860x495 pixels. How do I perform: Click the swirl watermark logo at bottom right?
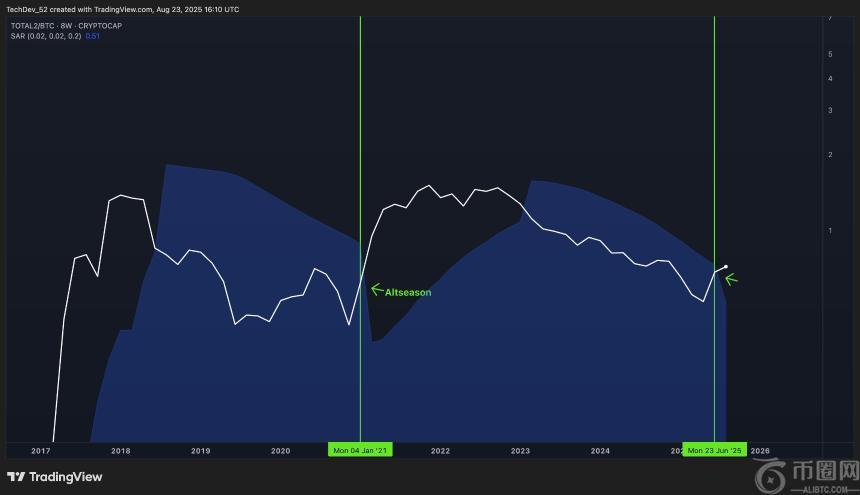(775, 473)
